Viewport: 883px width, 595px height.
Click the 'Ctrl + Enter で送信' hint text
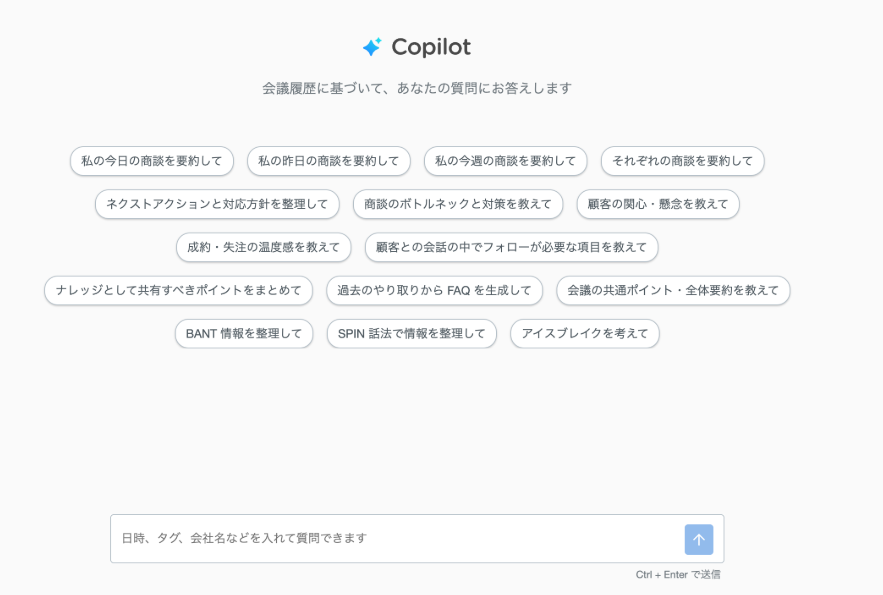coord(678,574)
